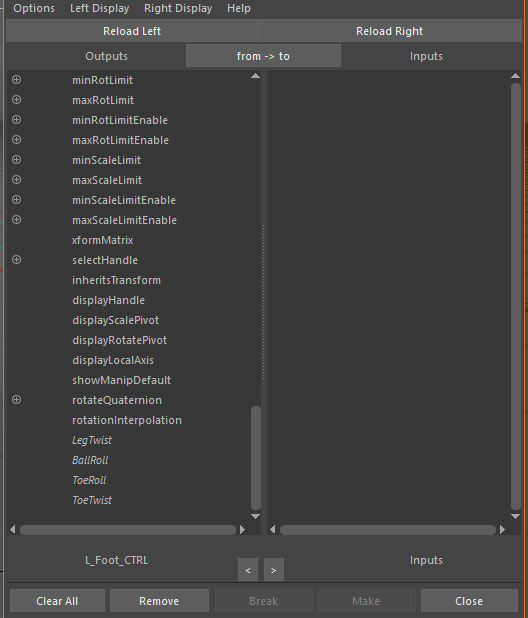Open the Left Display menu
The height and width of the screenshot is (618, 528).
pyautogui.click(x=99, y=8)
